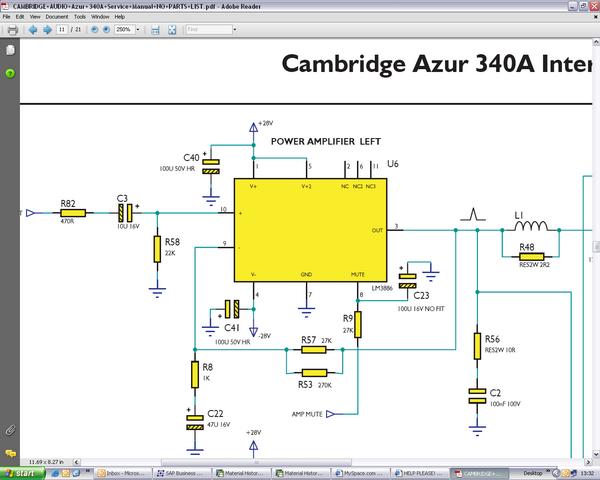Image resolution: width=600 pixels, height=480 pixels.
Task: Open the Help menu
Action: [120, 17]
